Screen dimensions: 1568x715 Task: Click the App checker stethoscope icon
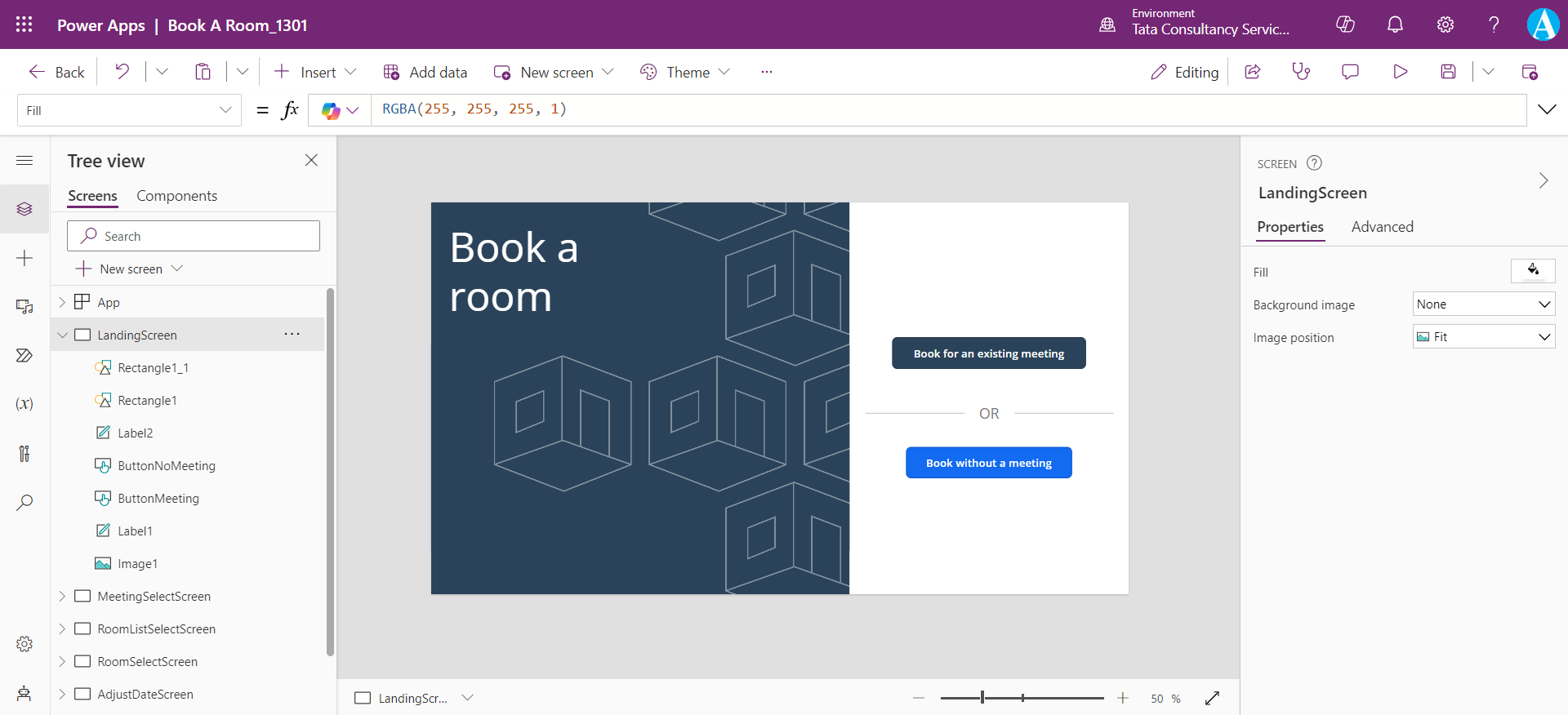(x=1301, y=72)
